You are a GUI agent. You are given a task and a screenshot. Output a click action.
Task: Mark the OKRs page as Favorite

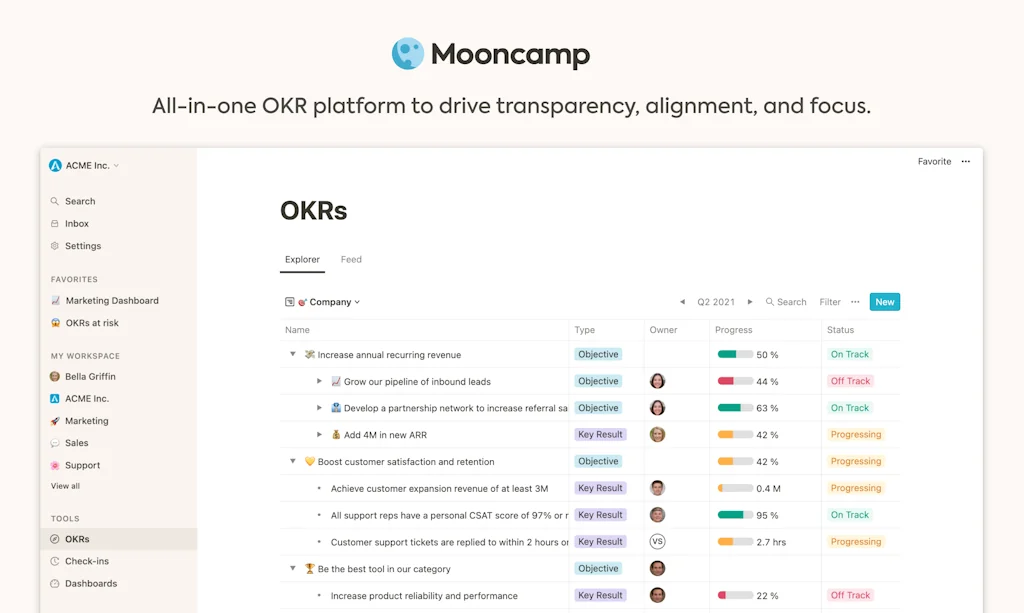934,161
